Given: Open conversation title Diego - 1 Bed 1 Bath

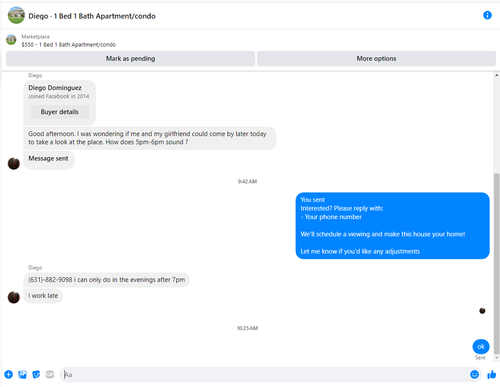Looking at the screenshot, I should point(92,16).
